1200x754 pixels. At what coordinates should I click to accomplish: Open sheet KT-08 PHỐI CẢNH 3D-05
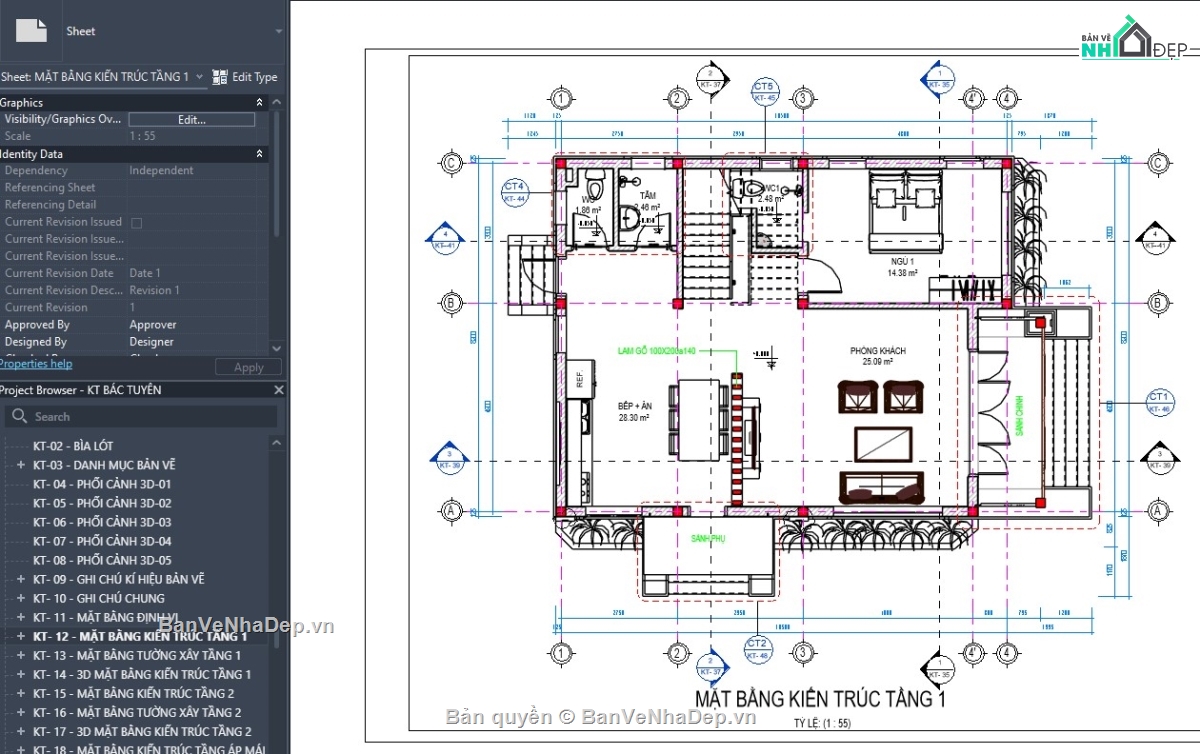[102, 560]
